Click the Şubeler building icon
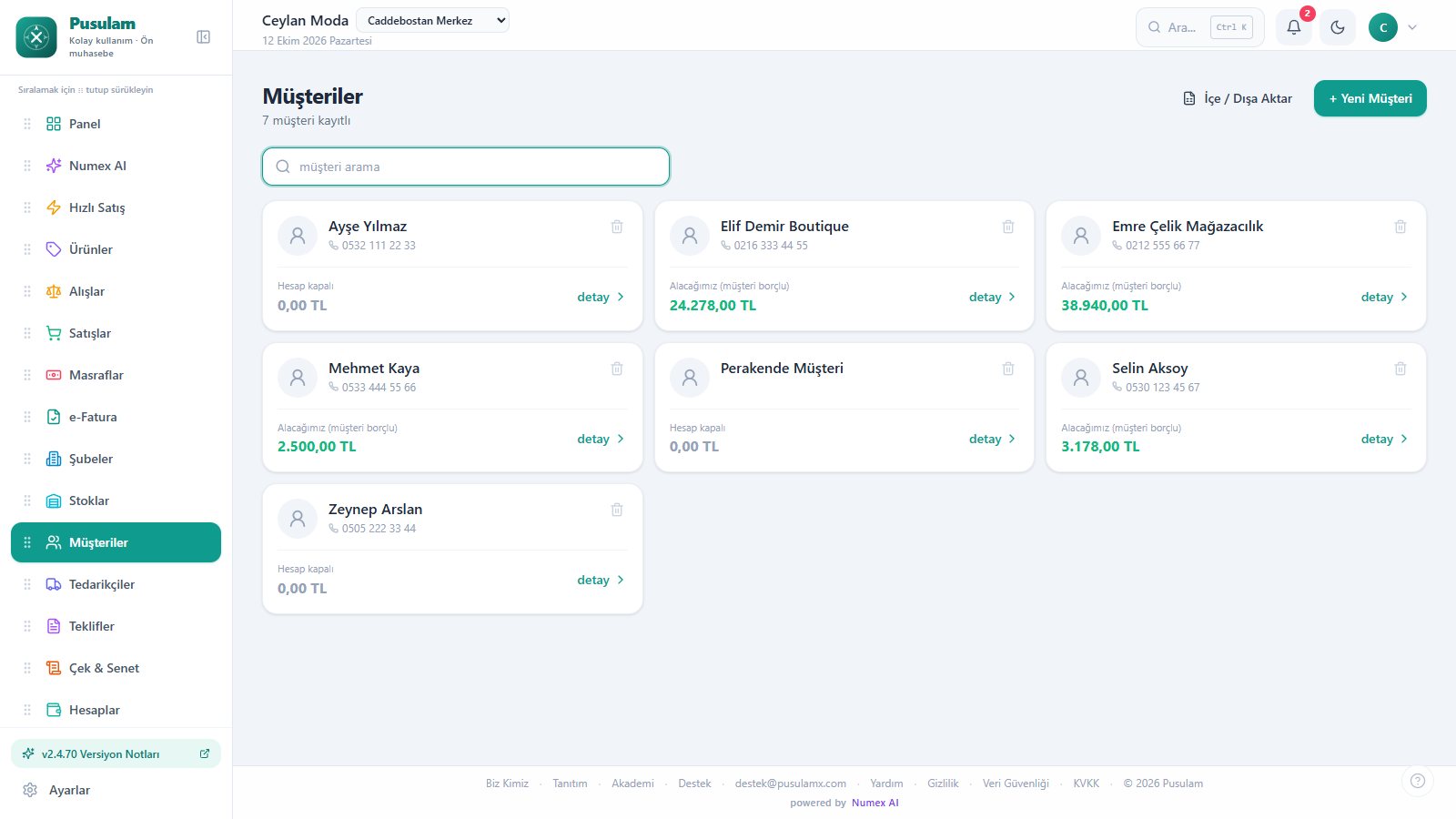1456x819 pixels. click(54, 459)
